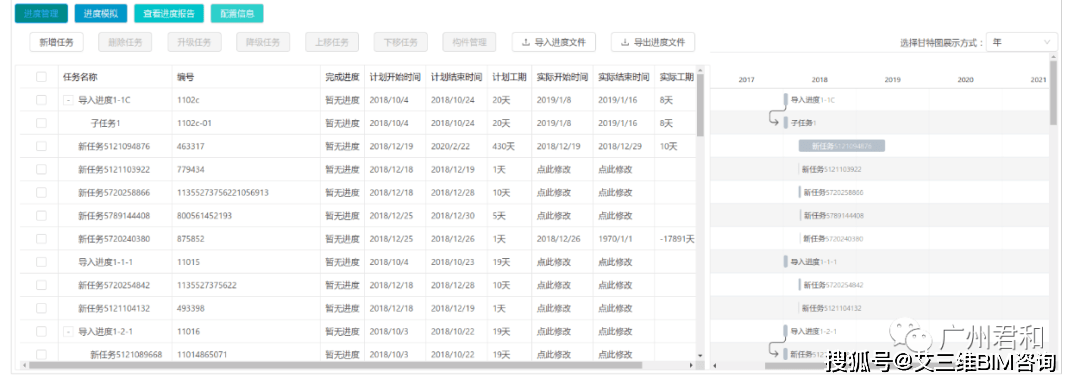Select checkbox of 新任务5121094876
This screenshot has width=1080, height=385.
click(41, 146)
